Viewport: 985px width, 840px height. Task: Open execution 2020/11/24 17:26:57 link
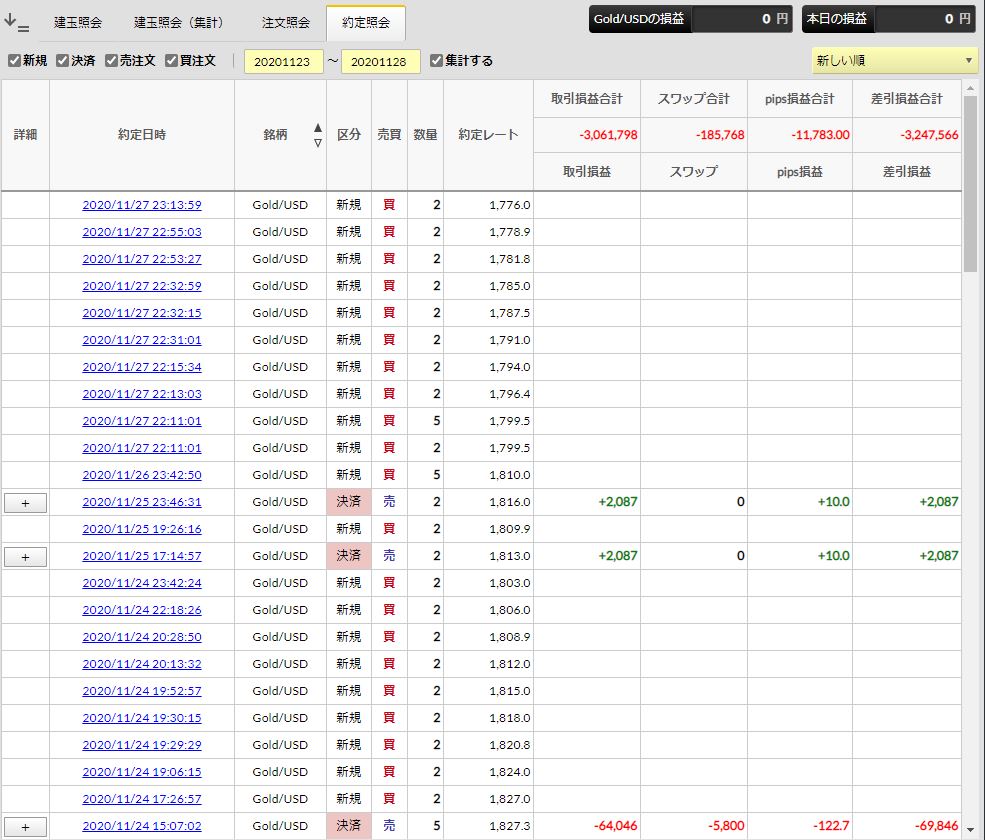coord(142,799)
